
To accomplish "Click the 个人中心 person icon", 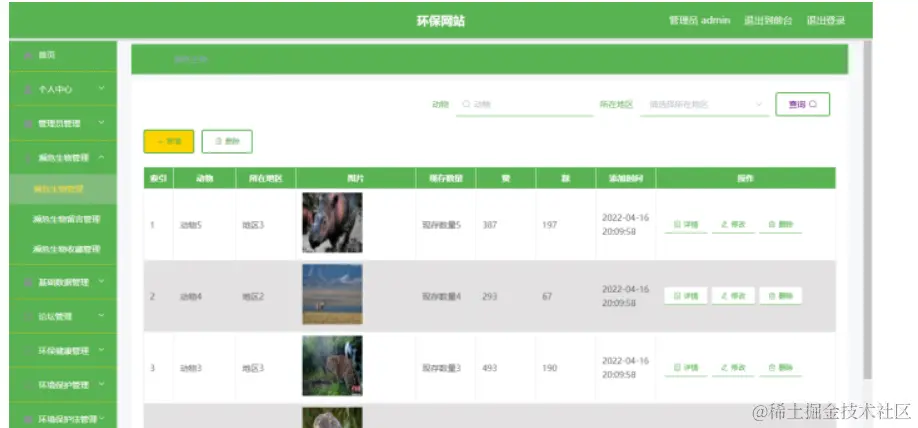I will click(28, 90).
